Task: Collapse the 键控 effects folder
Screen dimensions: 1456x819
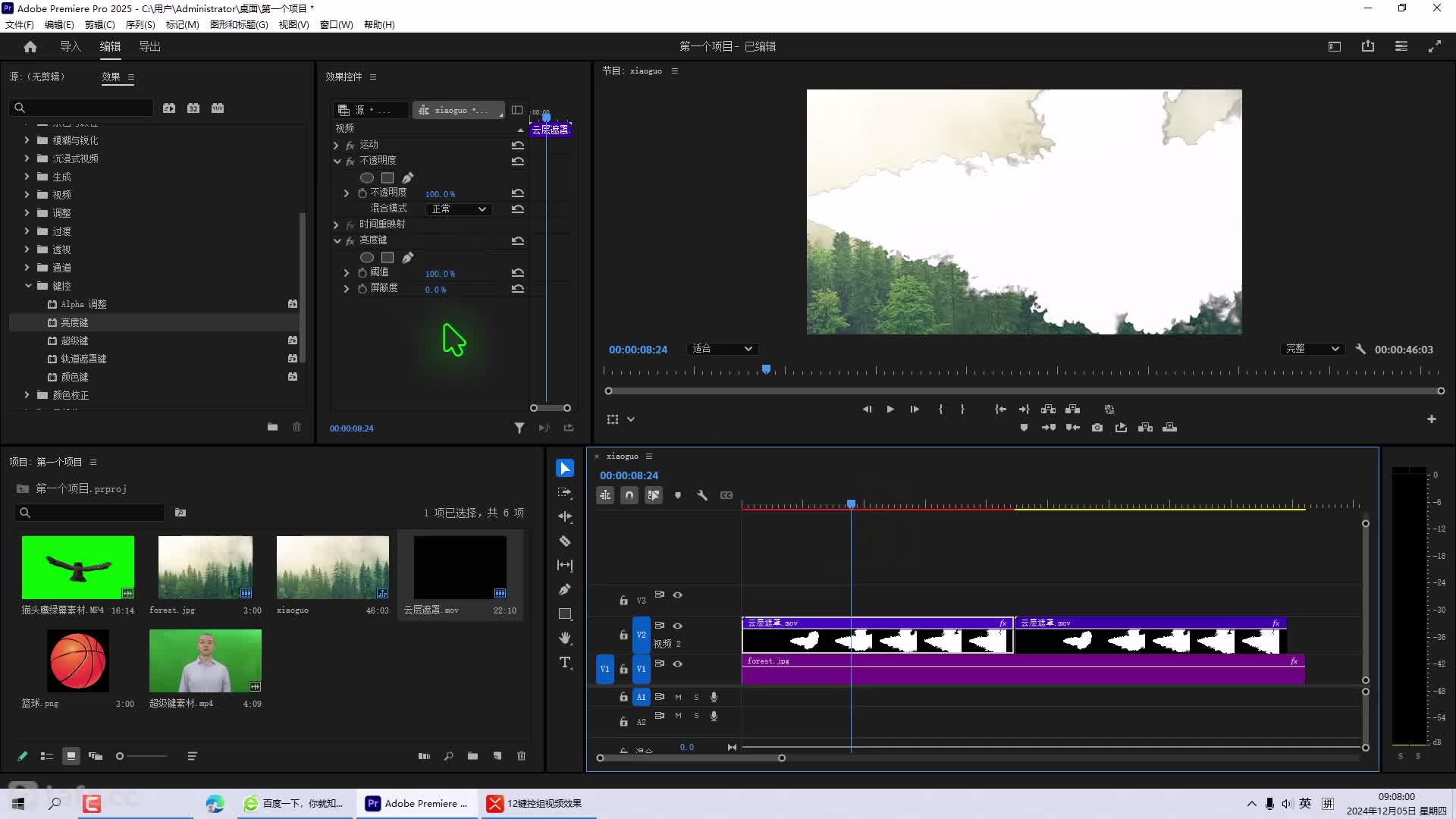Action: 28,286
